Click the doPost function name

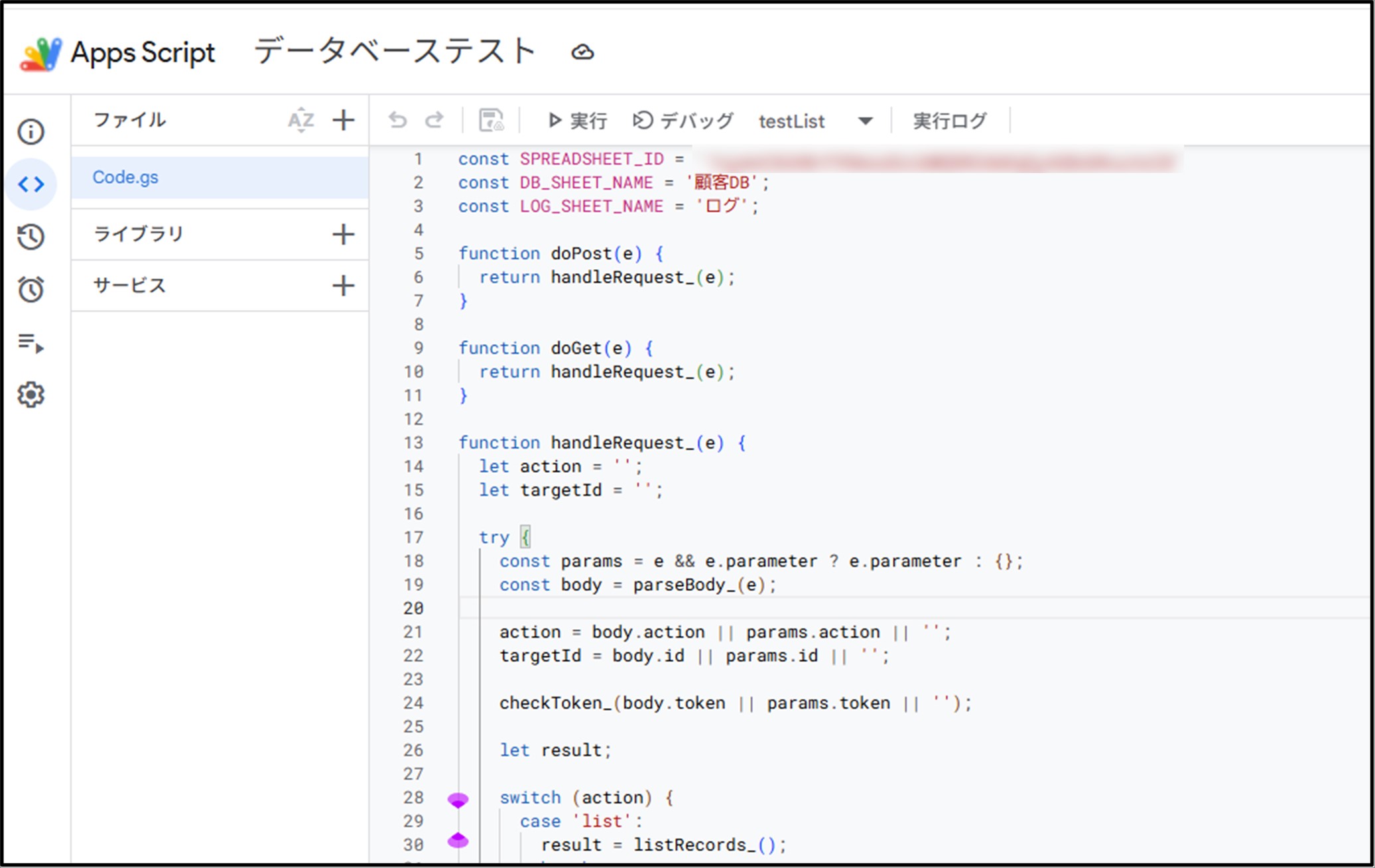[x=581, y=254]
